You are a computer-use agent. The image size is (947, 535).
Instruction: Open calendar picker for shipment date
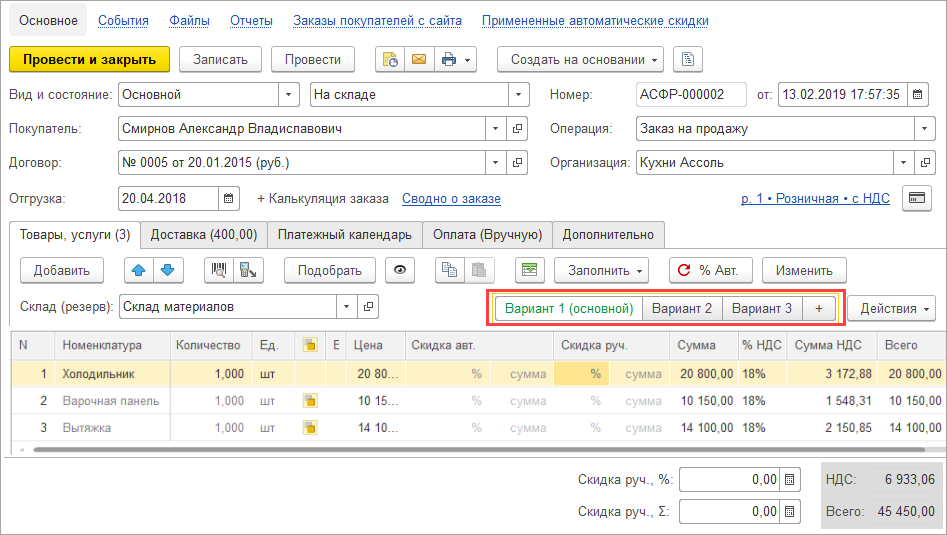230,198
